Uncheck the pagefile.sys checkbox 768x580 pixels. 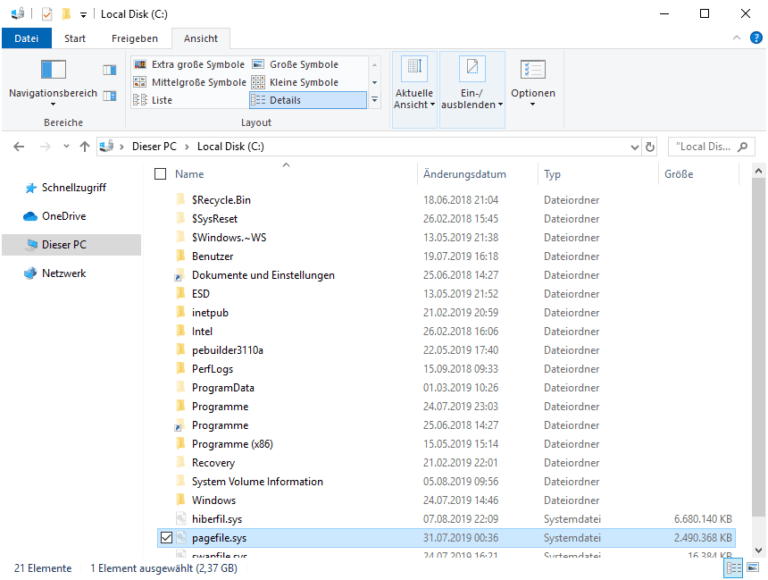click(x=167, y=538)
